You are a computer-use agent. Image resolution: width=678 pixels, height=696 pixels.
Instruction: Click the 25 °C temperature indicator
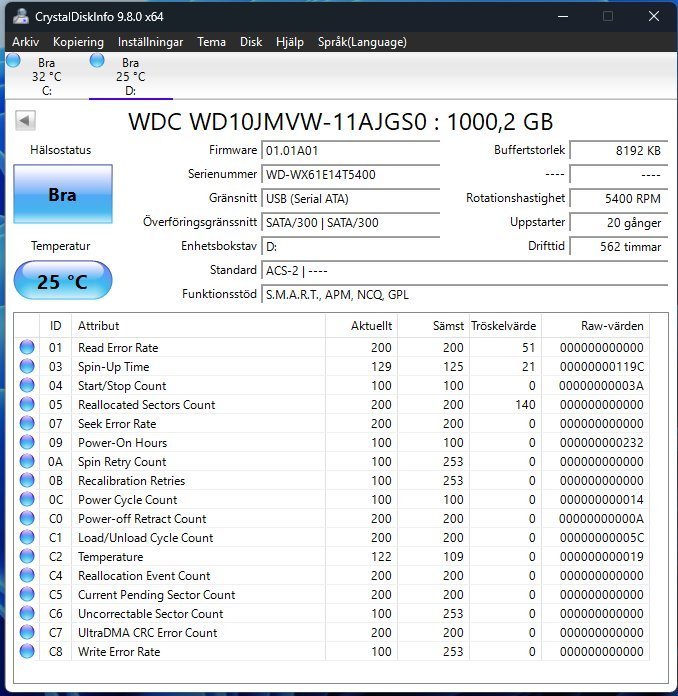tap(62, 282)
